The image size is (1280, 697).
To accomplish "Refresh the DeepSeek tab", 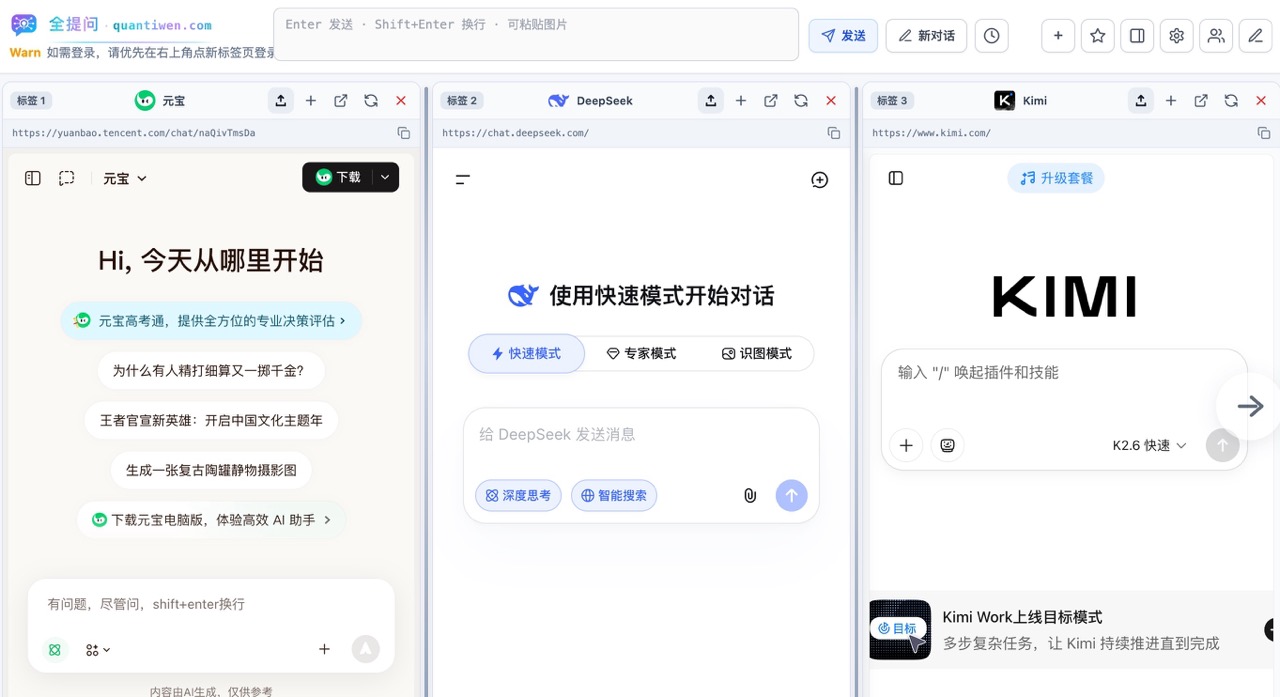I will click(801, 101).
